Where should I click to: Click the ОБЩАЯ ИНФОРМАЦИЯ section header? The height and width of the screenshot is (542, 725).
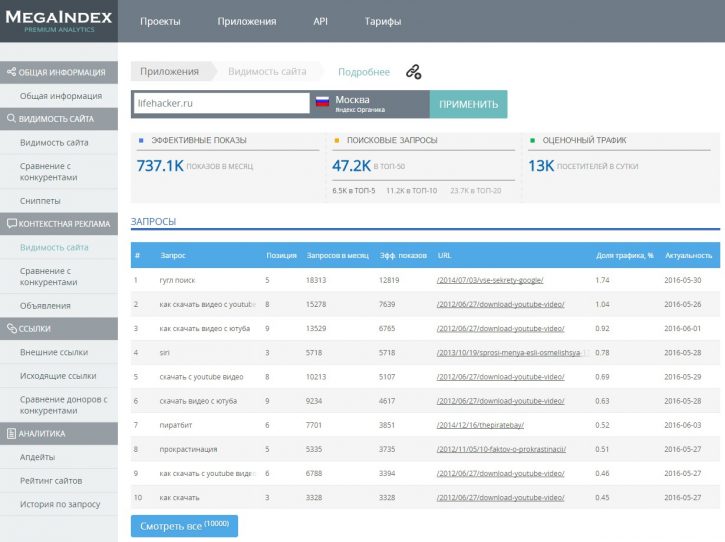coord(59,72)
